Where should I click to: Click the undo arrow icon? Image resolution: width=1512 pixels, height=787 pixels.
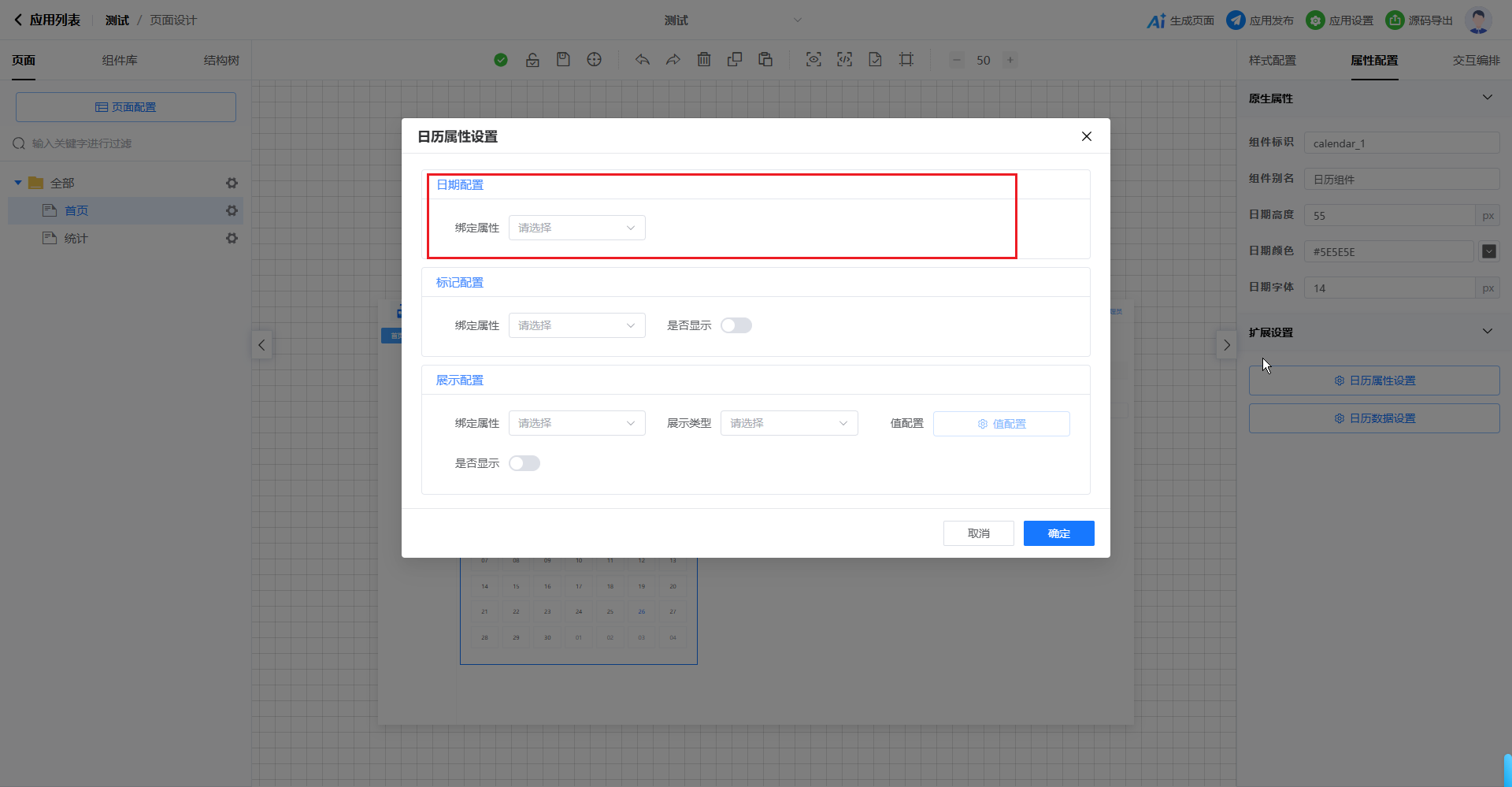643,60
